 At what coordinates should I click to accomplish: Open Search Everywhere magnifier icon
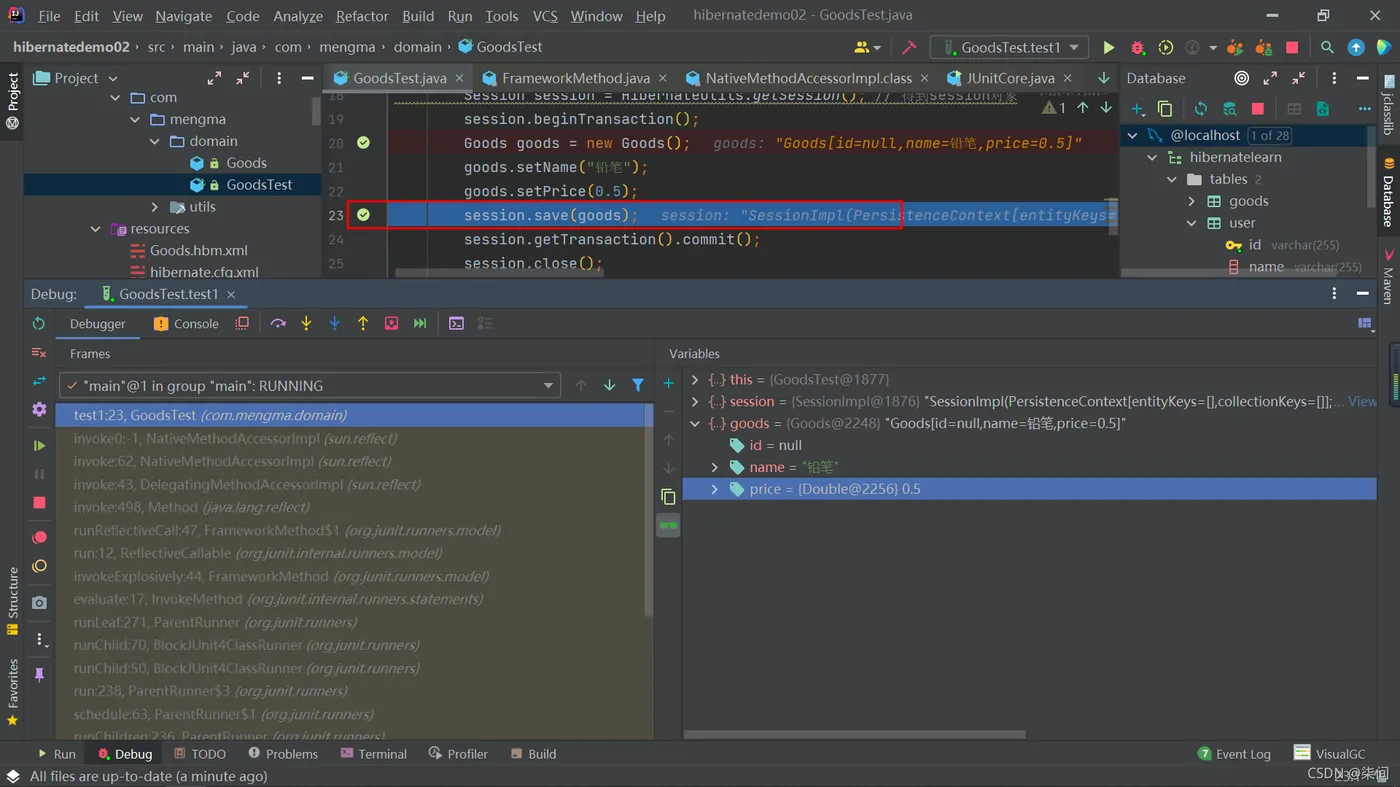1327,47
